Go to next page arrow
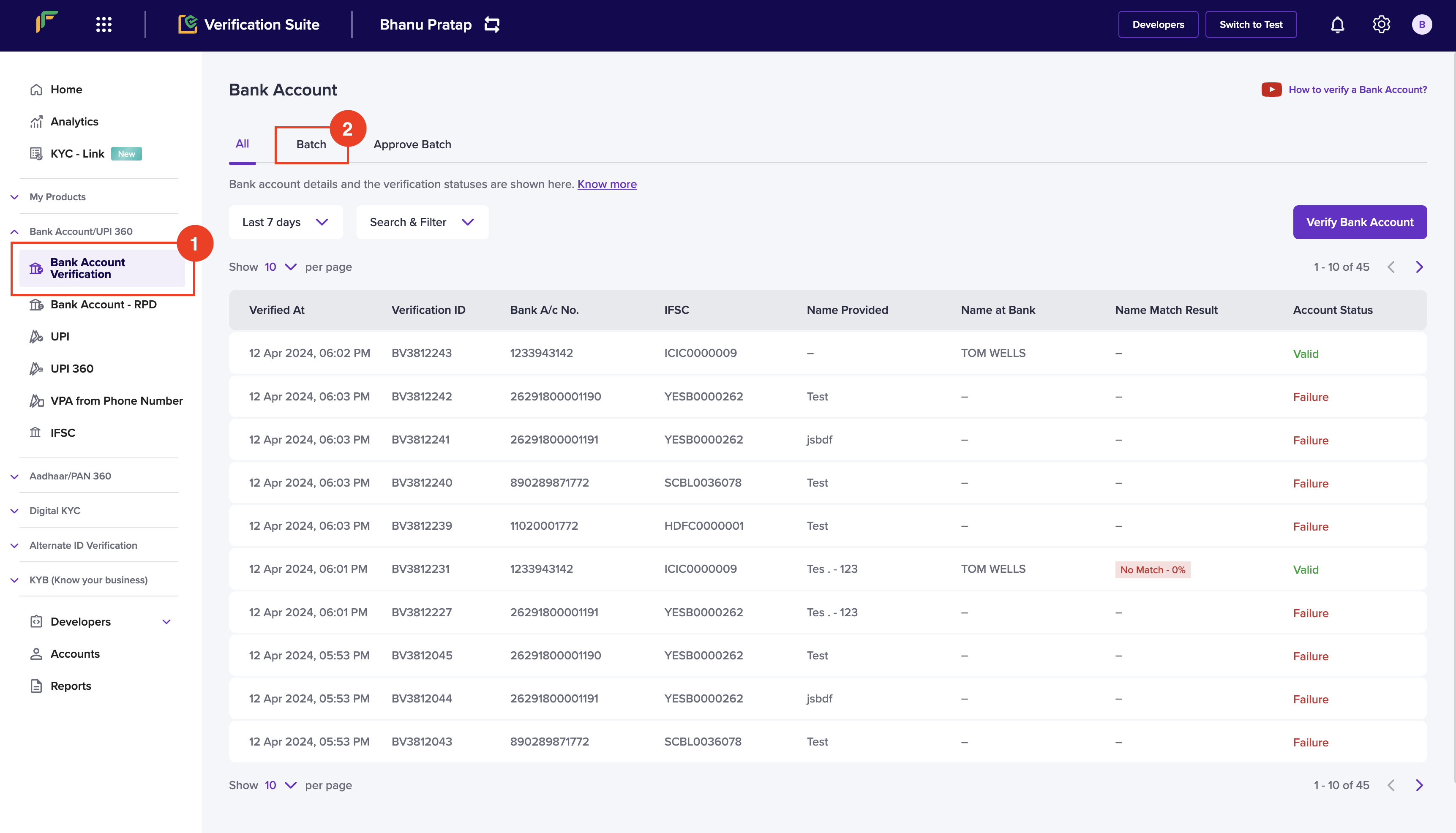The image size is (1456, 833). point(1419,267)
